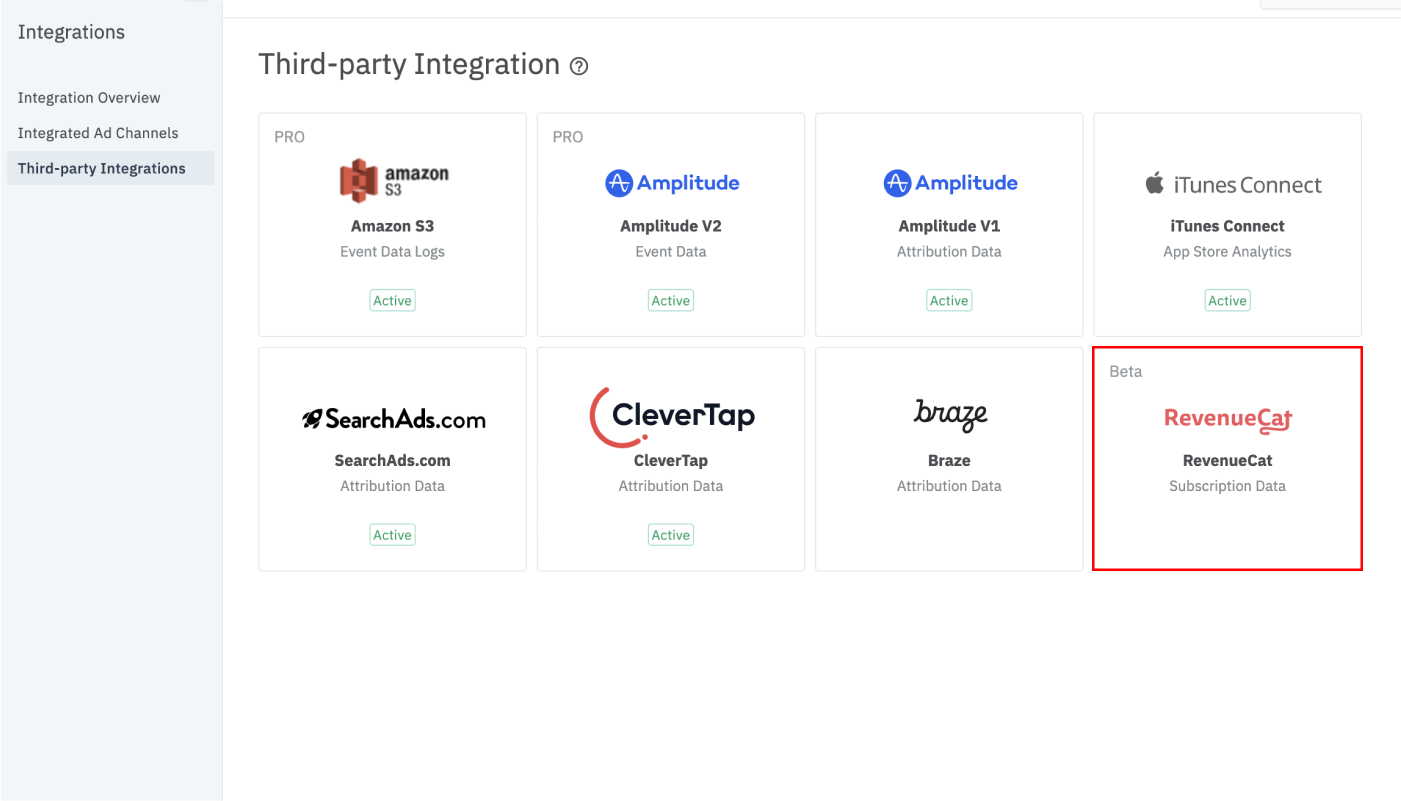Click the Braze logo
This screenshot has width=1401, height=801.
[950, 415]
